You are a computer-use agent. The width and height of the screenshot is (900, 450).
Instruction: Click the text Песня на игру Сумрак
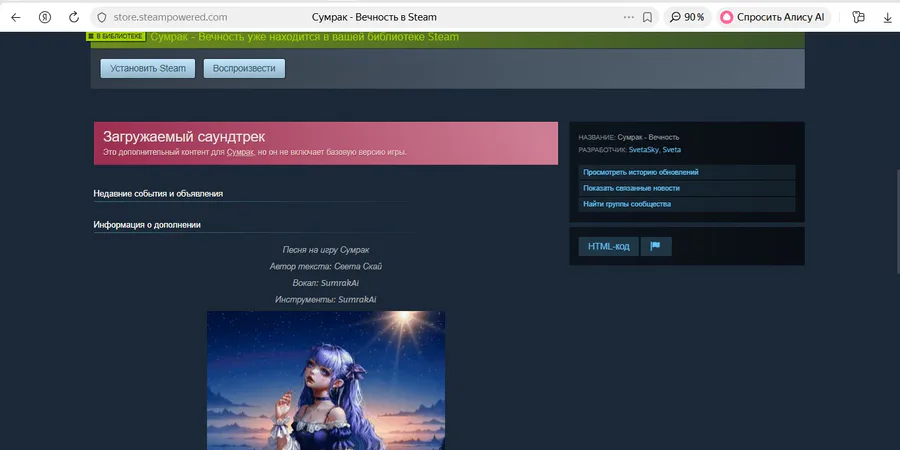click(326, 250)
